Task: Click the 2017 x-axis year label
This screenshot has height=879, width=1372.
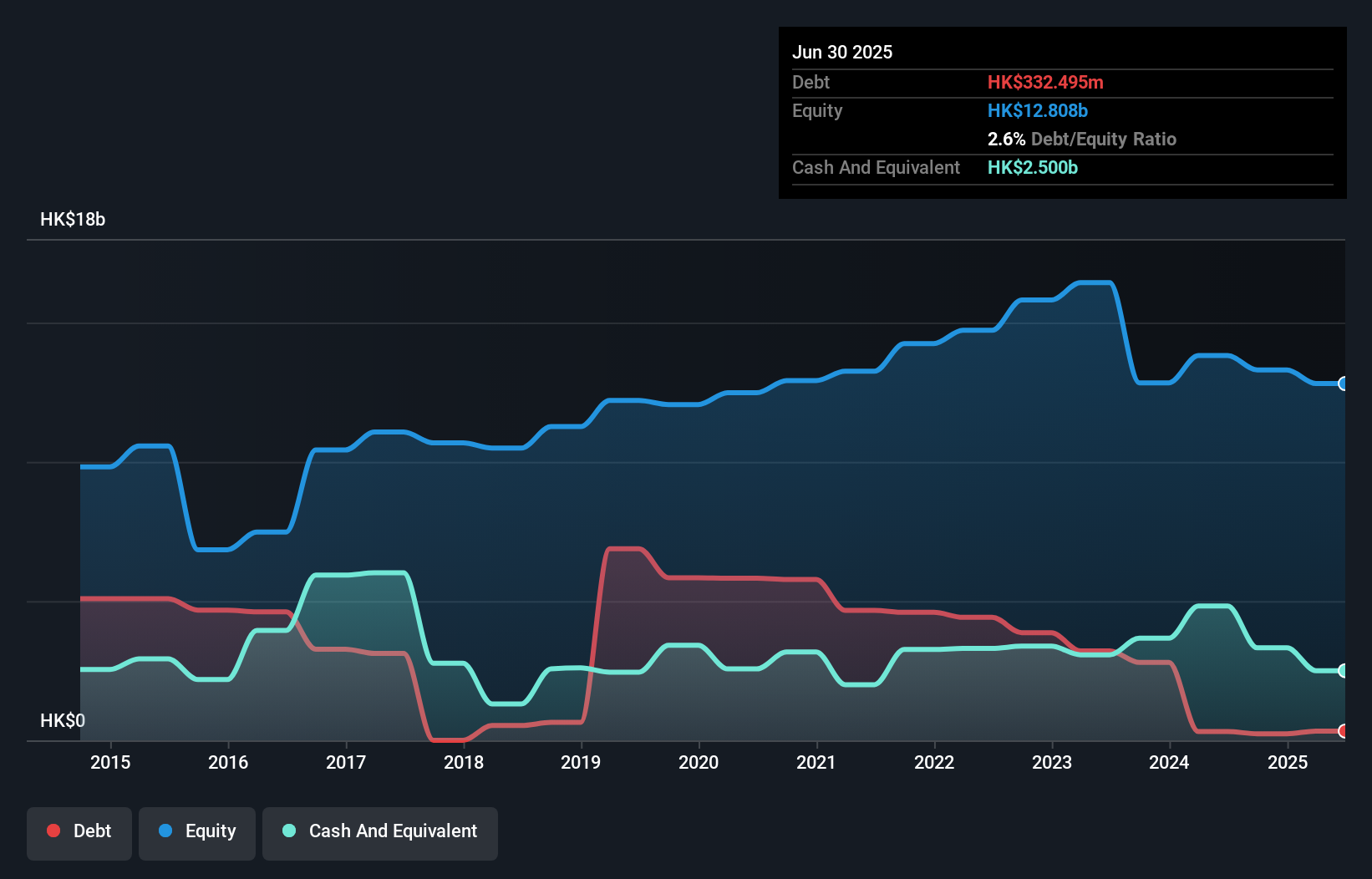Action: [346, 762]
